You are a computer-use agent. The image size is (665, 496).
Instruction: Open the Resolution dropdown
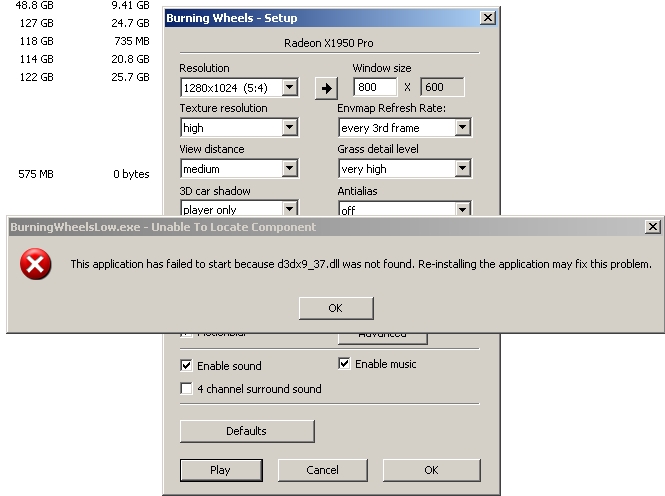(x=289, y=88)
